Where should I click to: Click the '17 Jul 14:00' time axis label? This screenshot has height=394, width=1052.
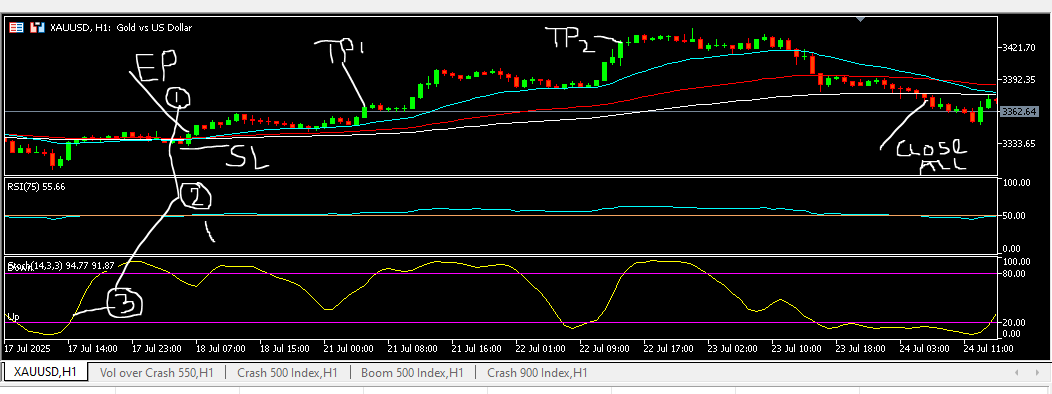coord(93,349)
